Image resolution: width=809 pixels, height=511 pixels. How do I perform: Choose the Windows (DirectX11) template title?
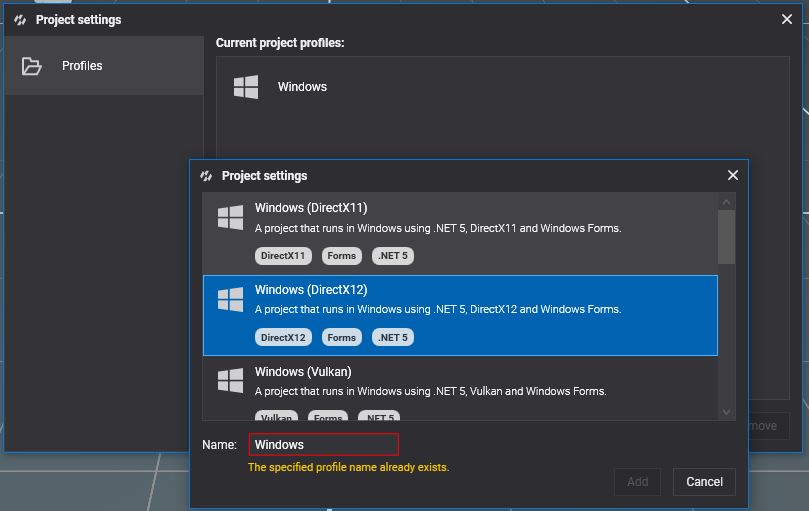pyautogui.click(x=311, y=208)
